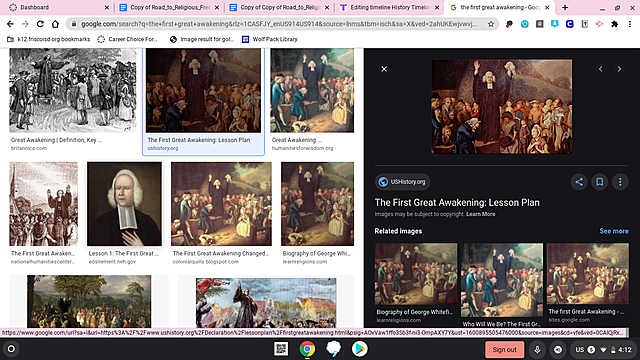The width and height of the screenshot is (640, 360).
Task: Select the outdoor crowd landscape painting result
Action: tap(89, 301)
